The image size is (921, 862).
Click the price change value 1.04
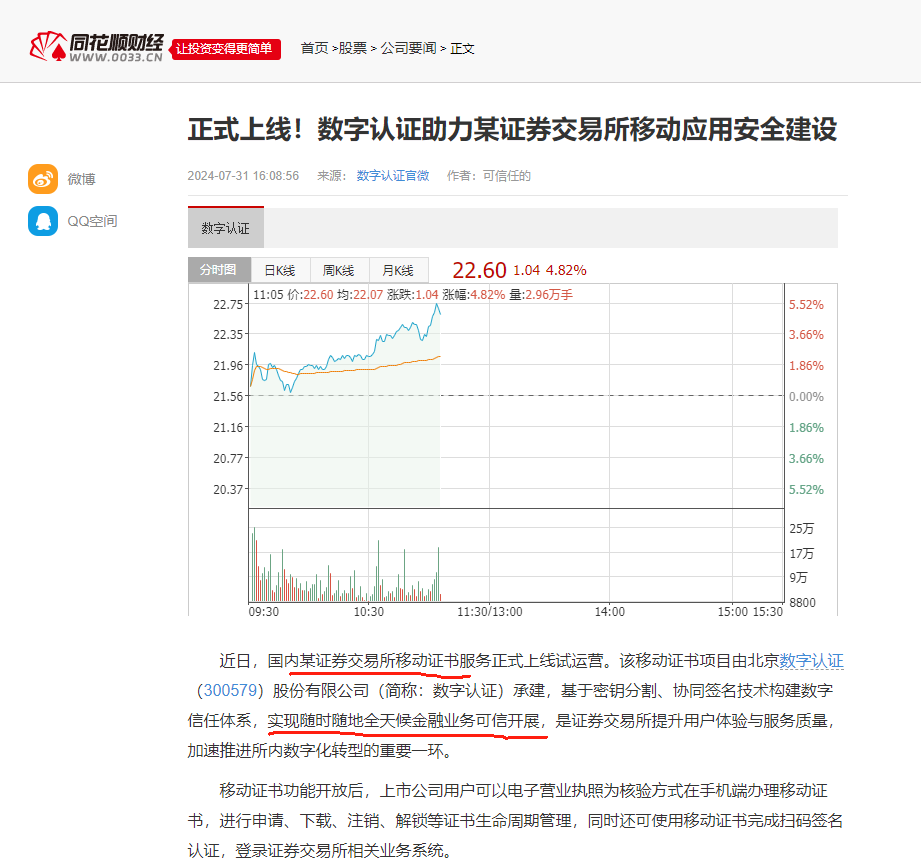click(526, 270)
